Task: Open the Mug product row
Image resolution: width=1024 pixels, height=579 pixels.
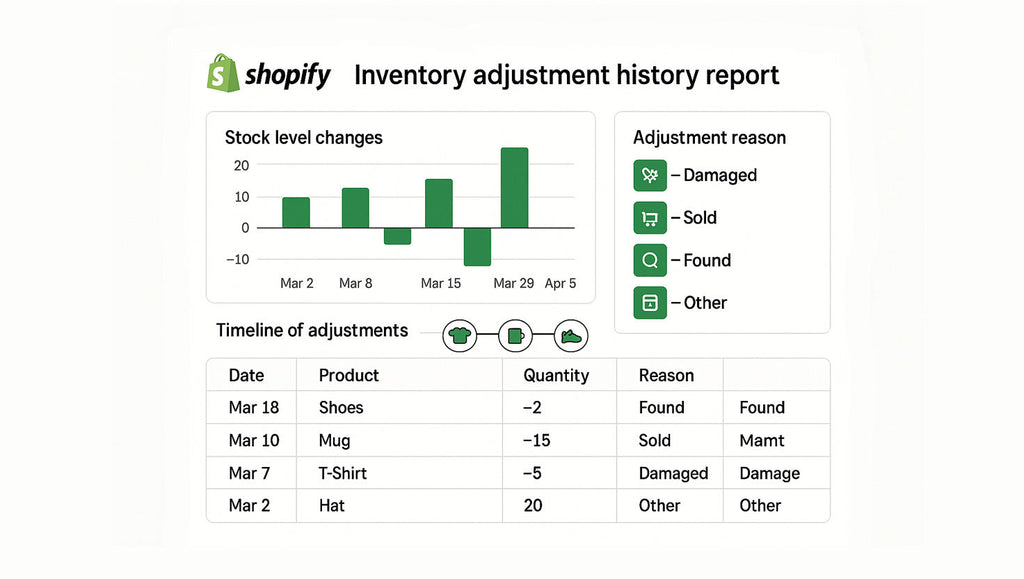Action: pyautogui.click(x=334, y=440)
